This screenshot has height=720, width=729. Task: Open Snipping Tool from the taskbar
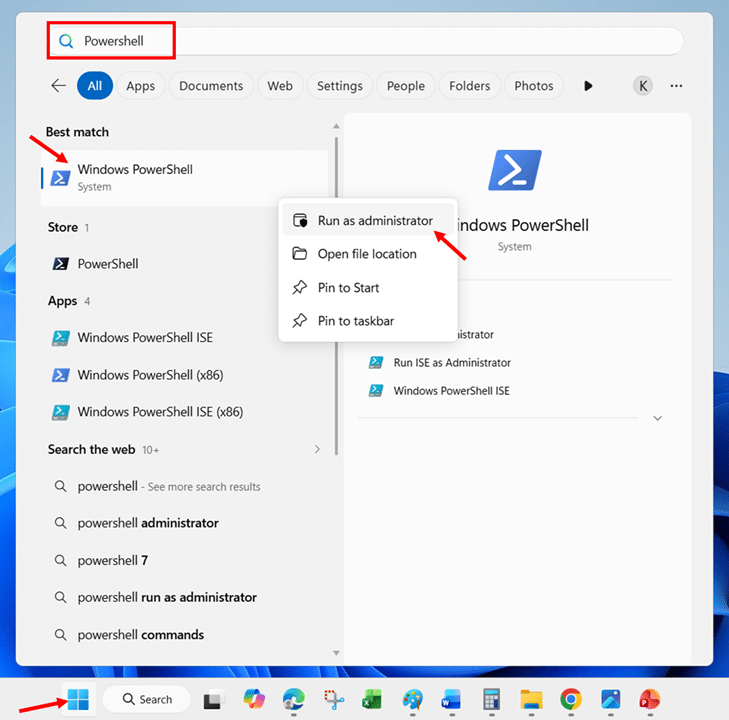click(x=333, y=699)
